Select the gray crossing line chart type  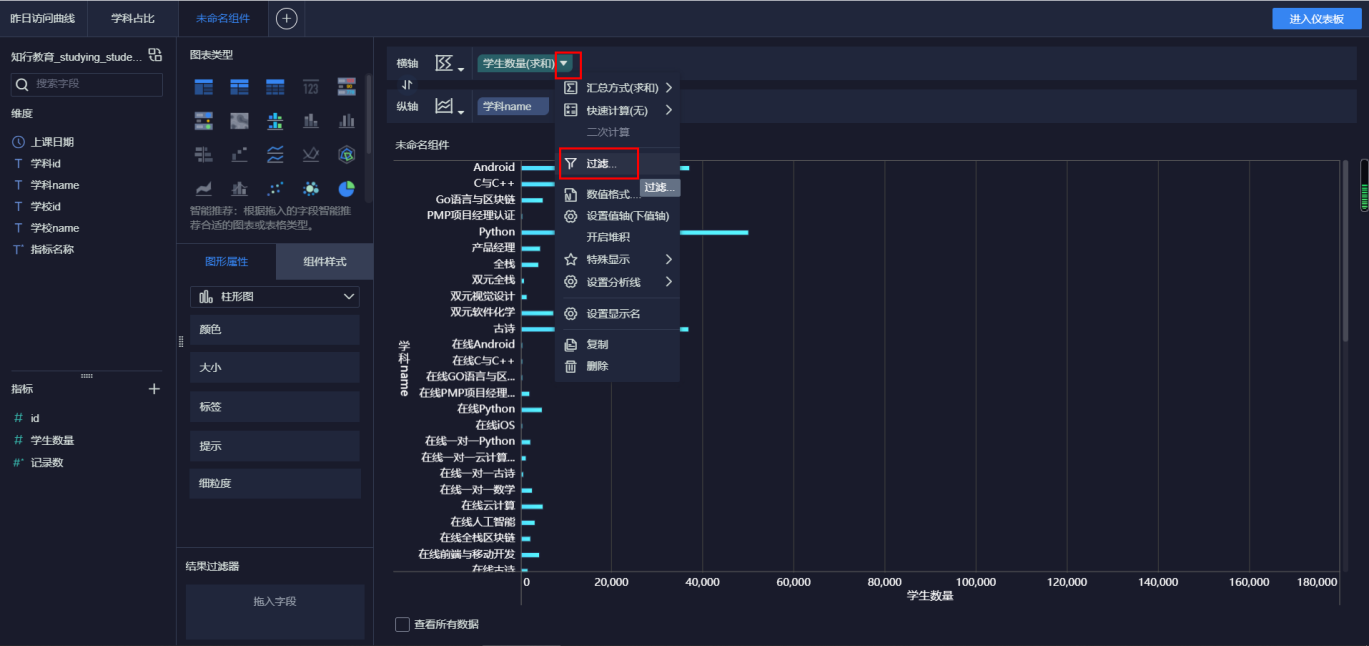click(311, 154)
